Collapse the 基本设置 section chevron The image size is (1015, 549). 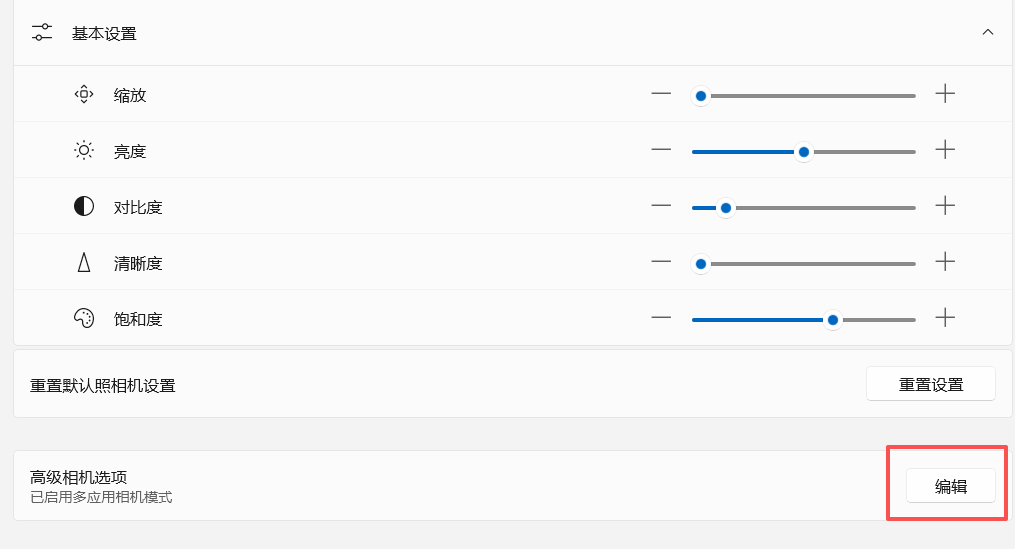pyautogui.click(x=988, y=32)
